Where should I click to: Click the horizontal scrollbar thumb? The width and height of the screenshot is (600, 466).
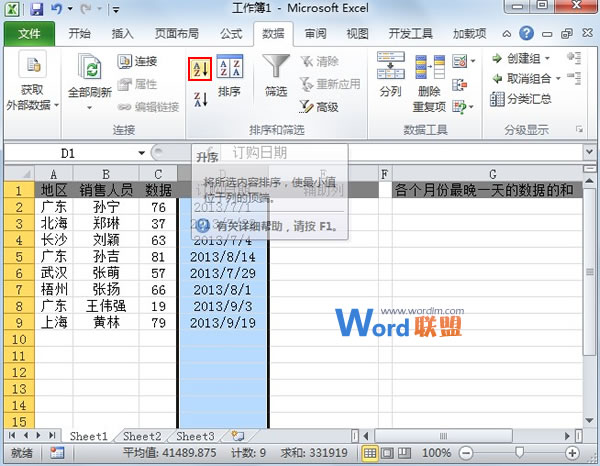(443, 436)
